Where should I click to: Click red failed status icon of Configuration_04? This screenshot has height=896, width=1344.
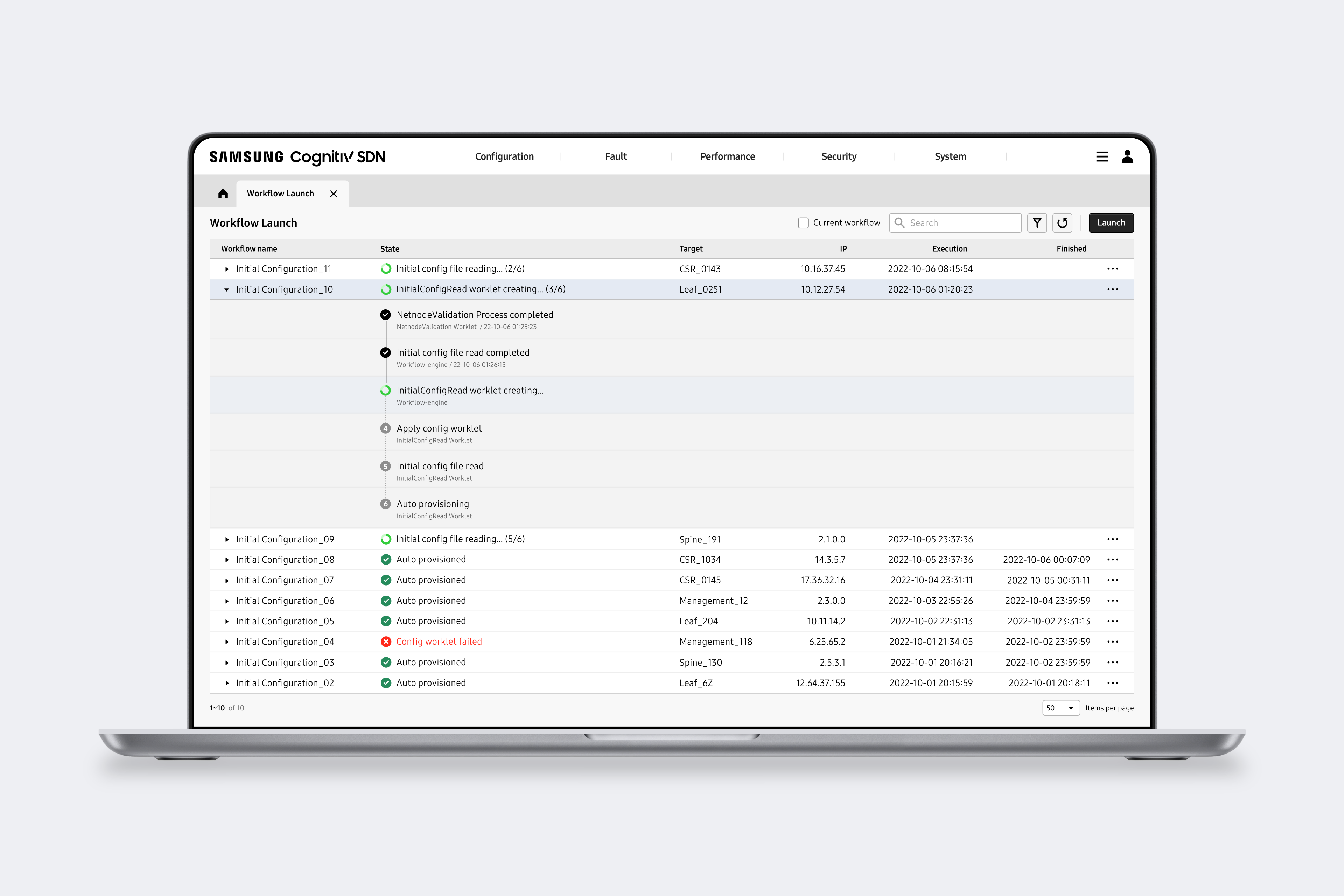[386, 642]
